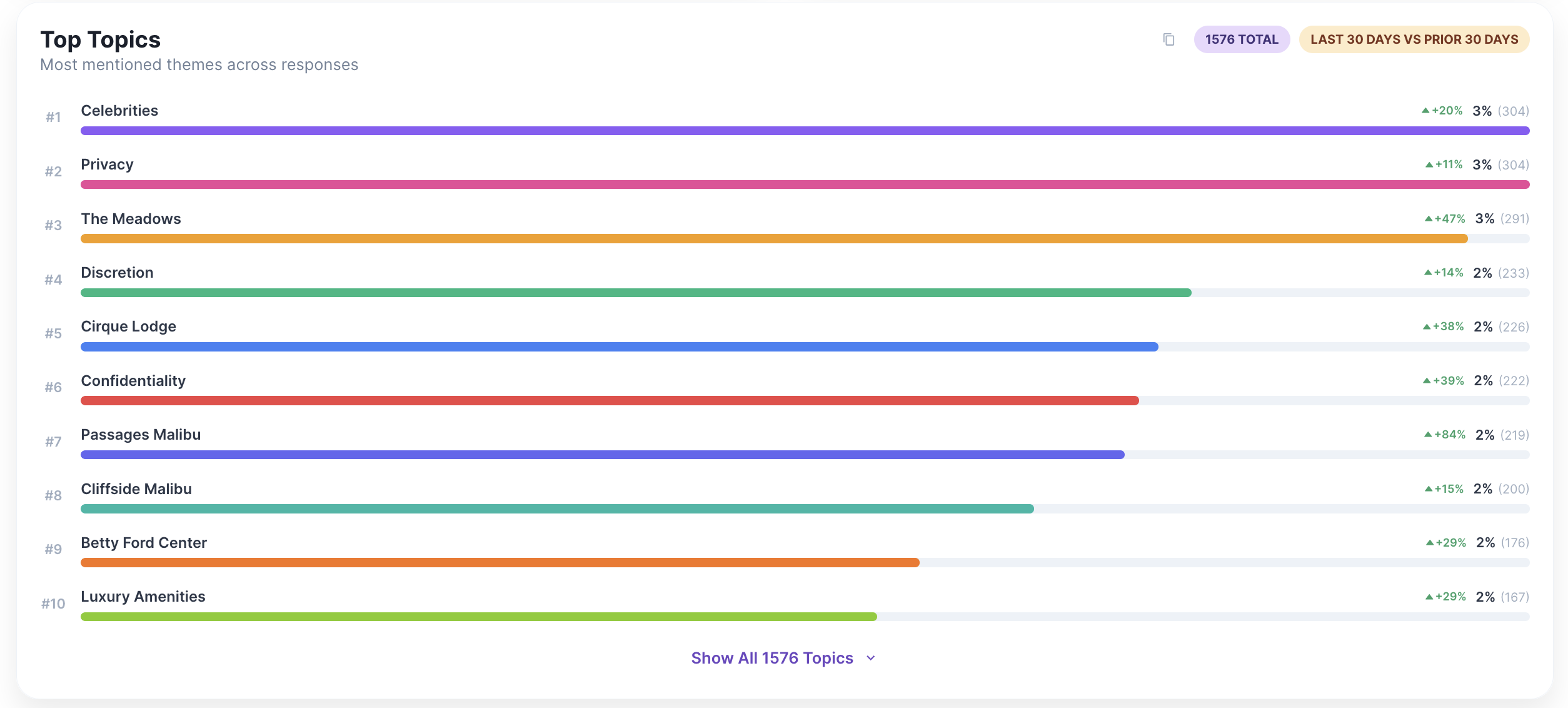1568x708 pixels.
Task: Click the green Discretion progress bar
Action: (x=635, y=293)
